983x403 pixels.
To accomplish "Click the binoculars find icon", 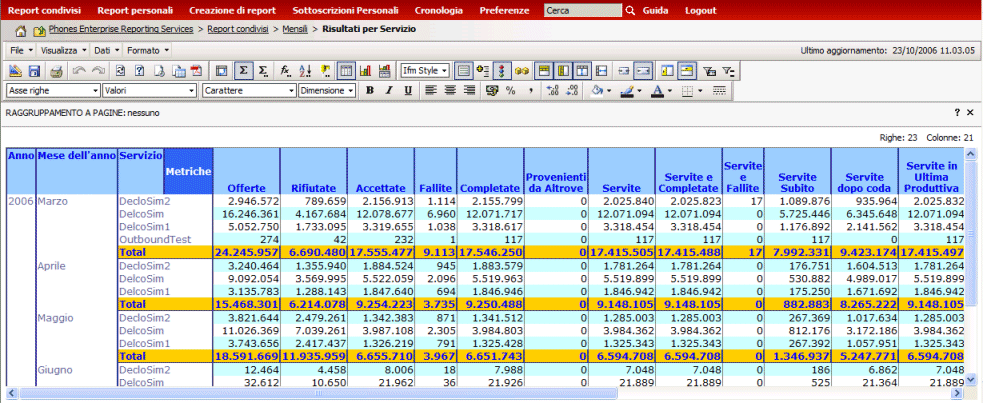I will pos(522,71).
